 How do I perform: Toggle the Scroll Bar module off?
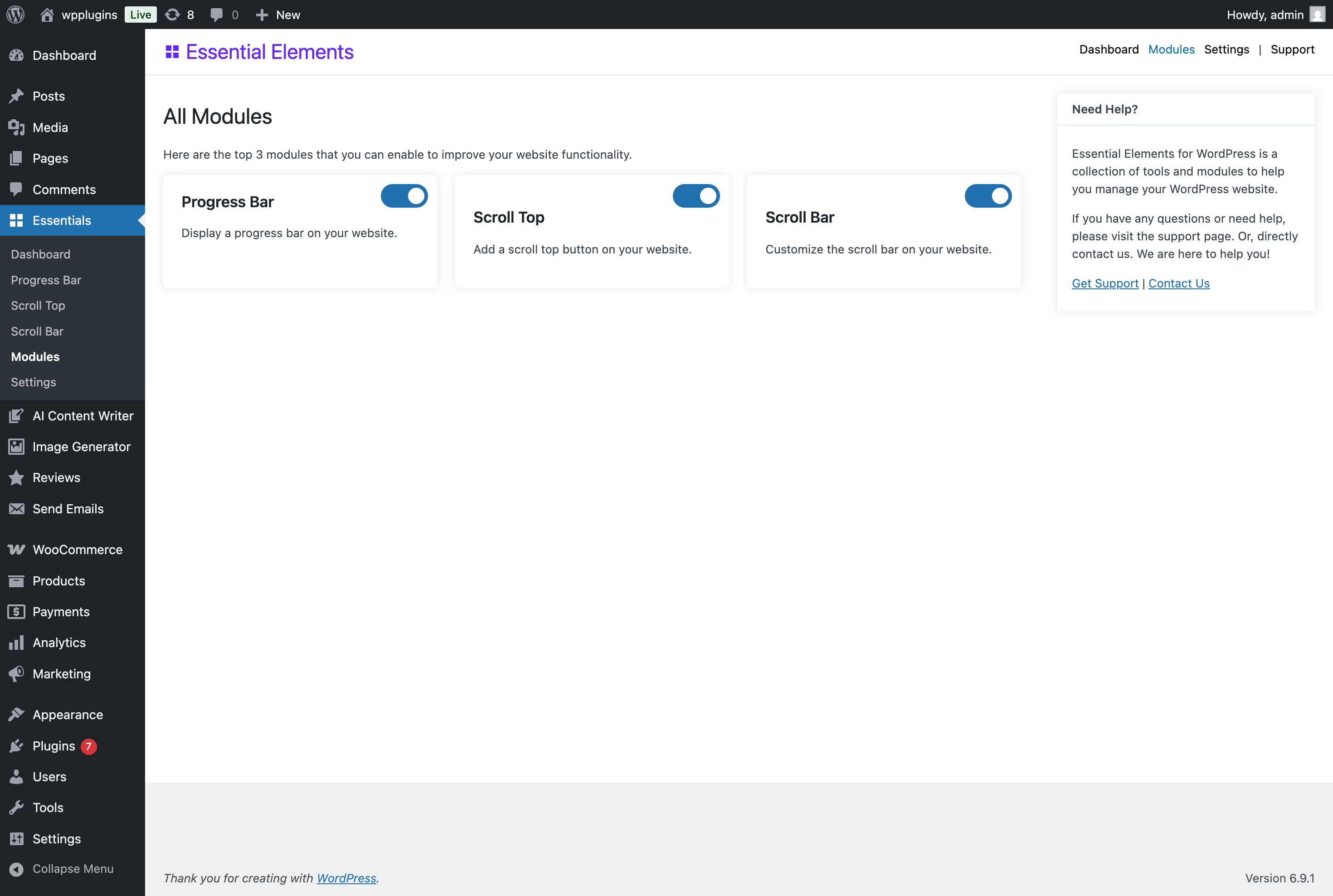click(988, 195)
